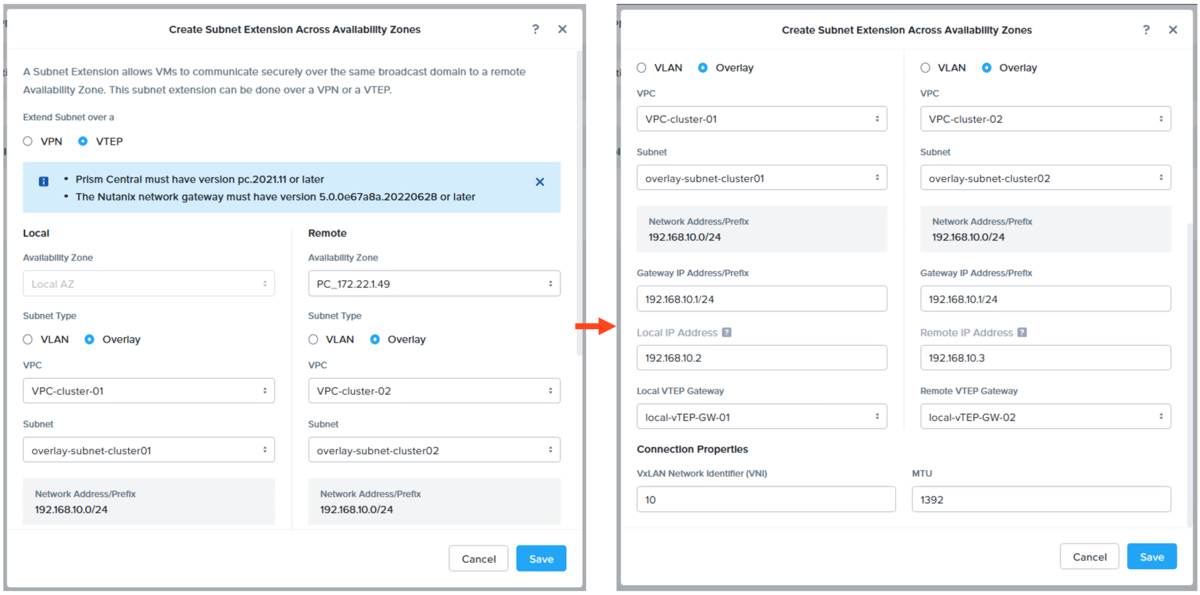Viewport: 1200px width, 595px height.
Task: Open VPC-cluster-01 dropdown in left dialog
Action: click(x=149, y=391)
